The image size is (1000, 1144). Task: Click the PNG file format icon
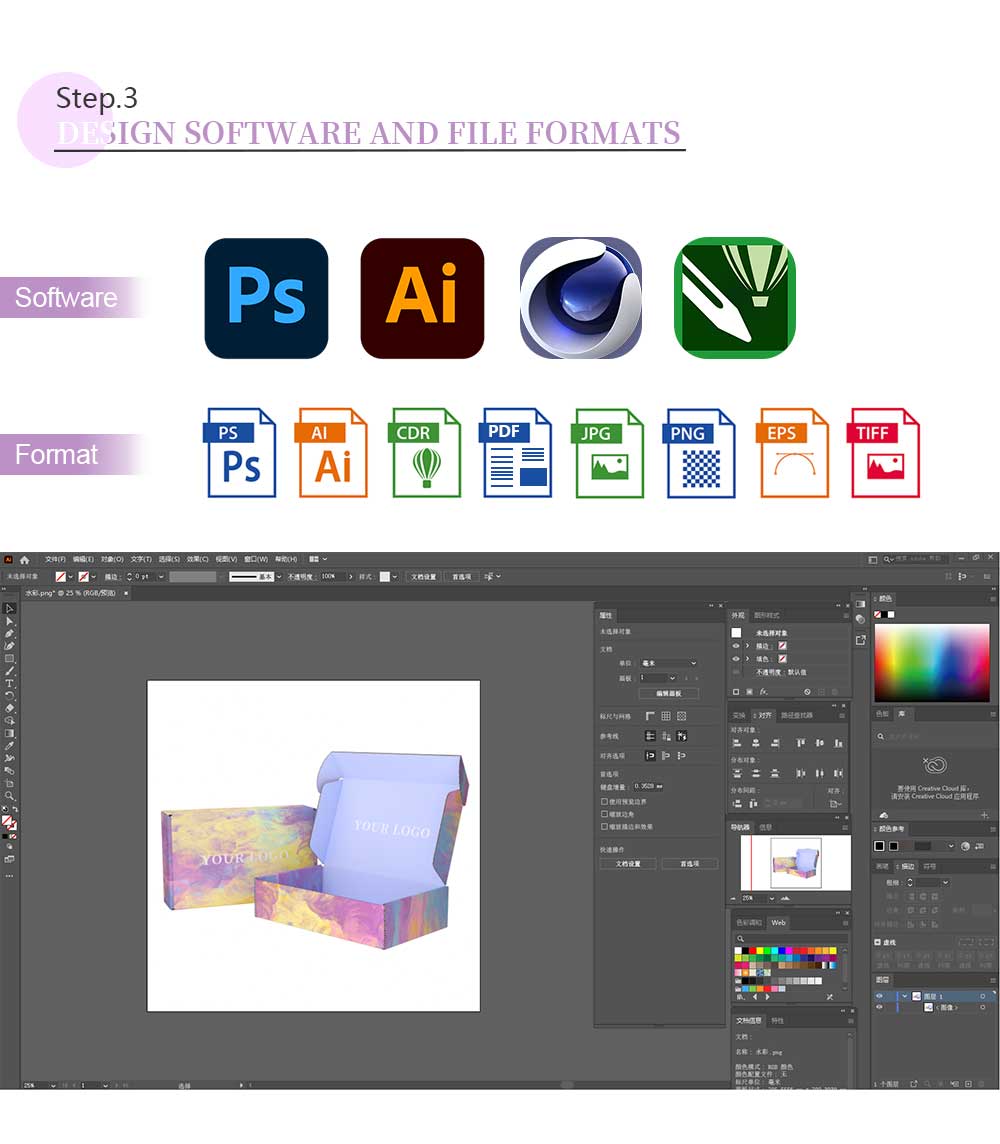[701, 453]
